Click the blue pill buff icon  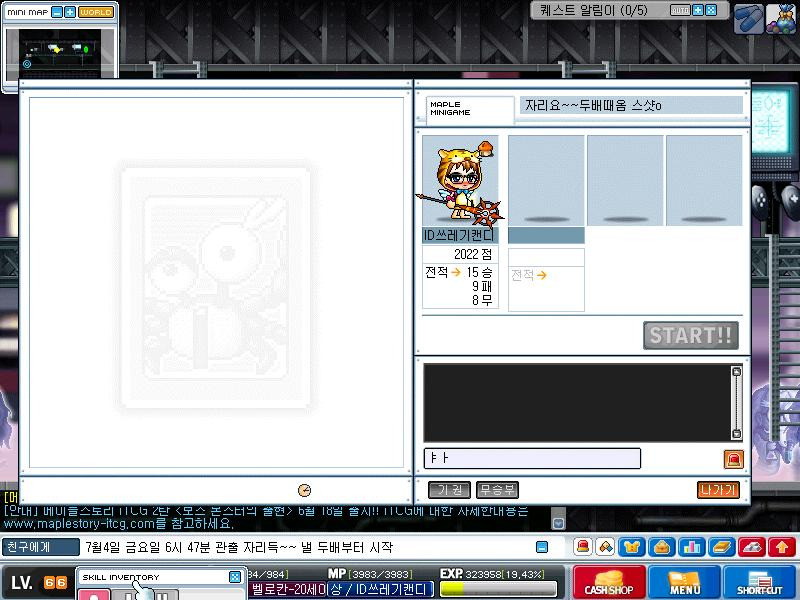tap(748, 19)
